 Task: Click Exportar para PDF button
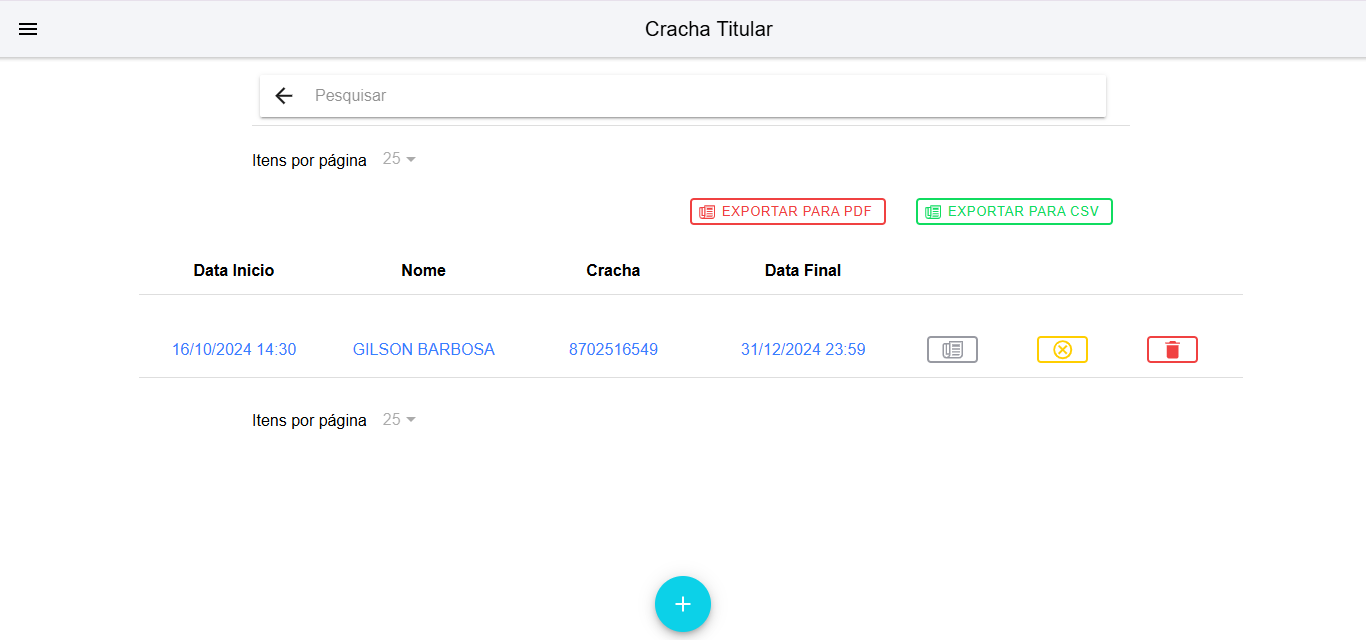click(x=787, y=211)
